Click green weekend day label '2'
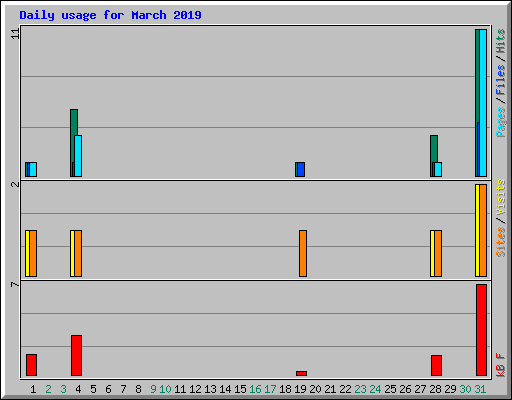Screen dimensions: 512x400 click(48, 389)
